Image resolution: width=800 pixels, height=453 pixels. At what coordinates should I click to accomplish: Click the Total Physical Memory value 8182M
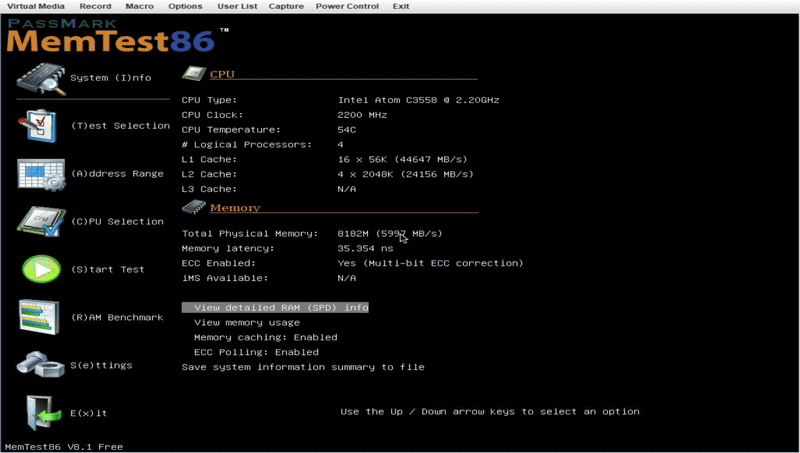click(x=390, y=233)
